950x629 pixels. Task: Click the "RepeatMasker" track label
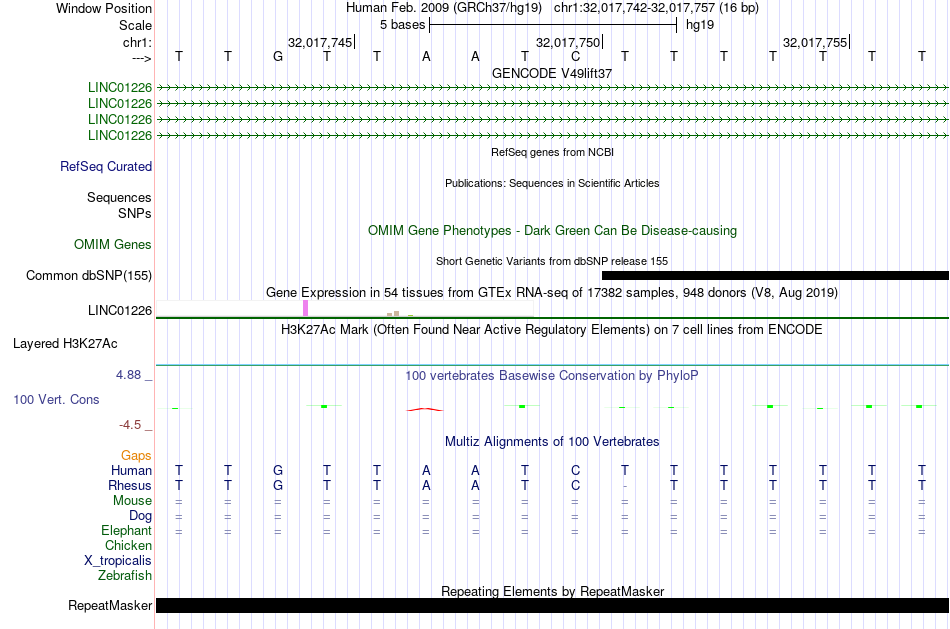point(110,605)
